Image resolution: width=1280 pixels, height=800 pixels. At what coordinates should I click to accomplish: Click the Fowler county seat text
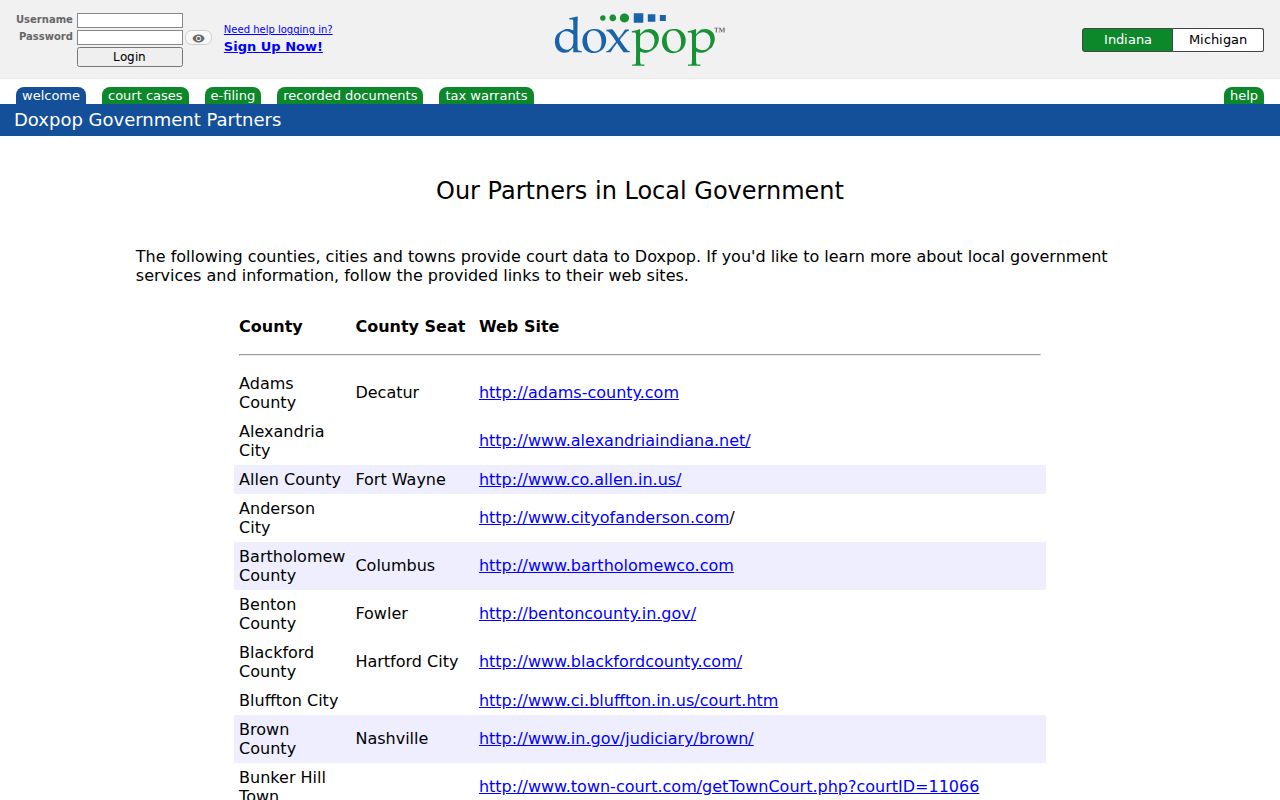[x=382, y=614]
